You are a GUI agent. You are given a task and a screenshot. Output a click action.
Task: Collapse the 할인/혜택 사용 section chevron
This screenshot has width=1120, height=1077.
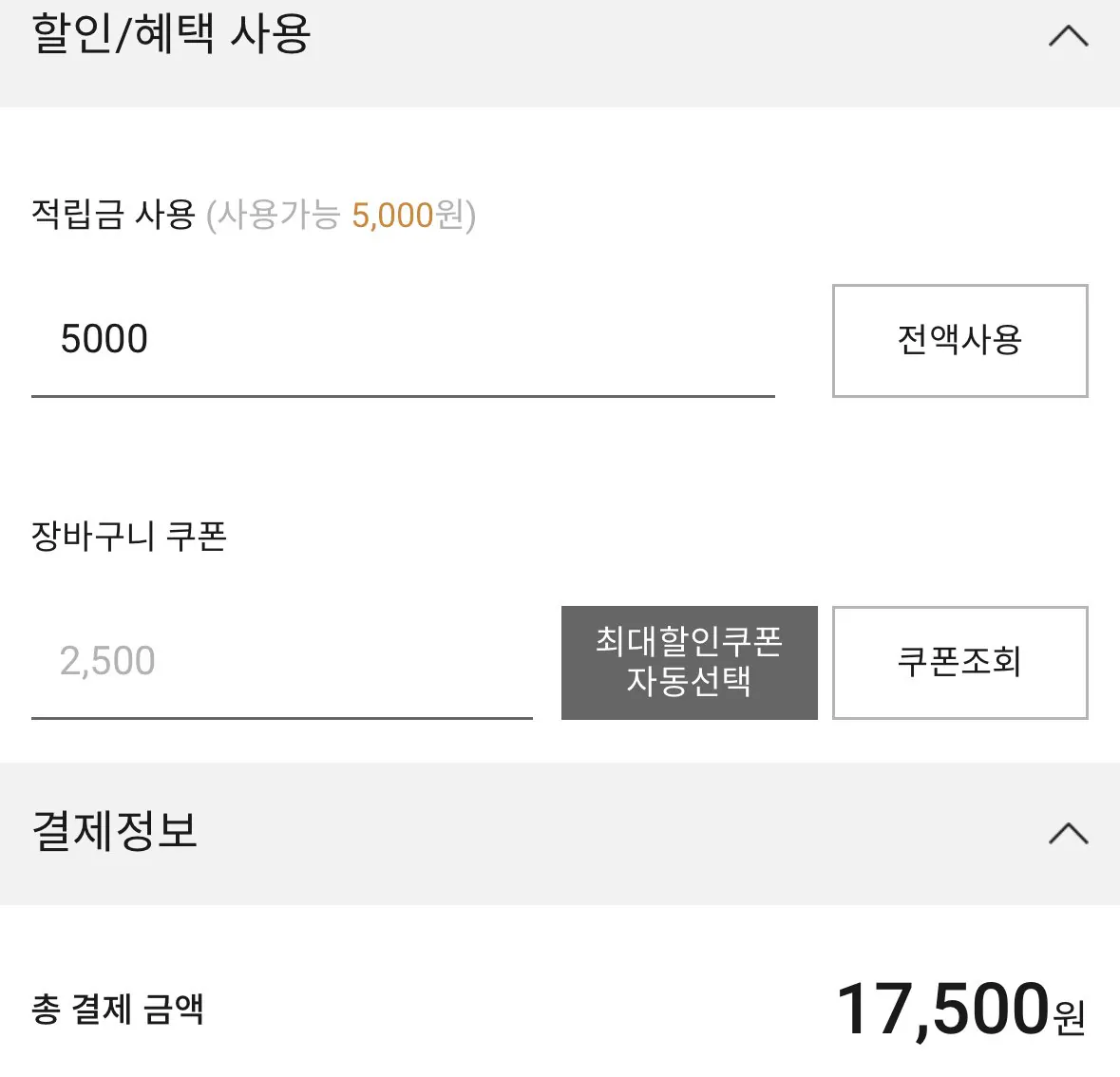[x=1068, y=37]
